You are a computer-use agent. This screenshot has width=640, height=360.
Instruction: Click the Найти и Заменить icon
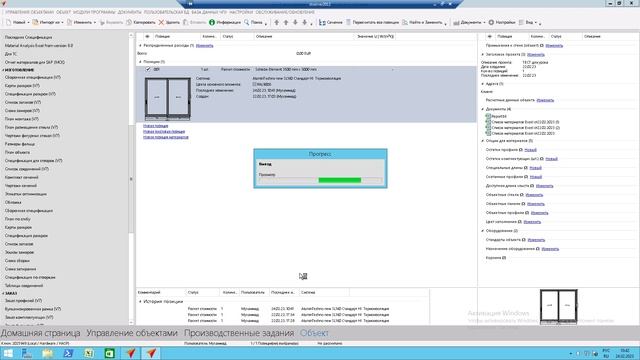click(x=405, y=22)
